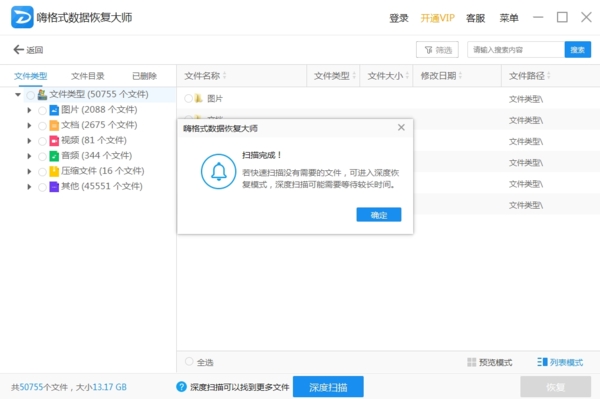Click the 预览模式 grid icon
The height and width of the screenshot is (399, 600).
point(471,362)
